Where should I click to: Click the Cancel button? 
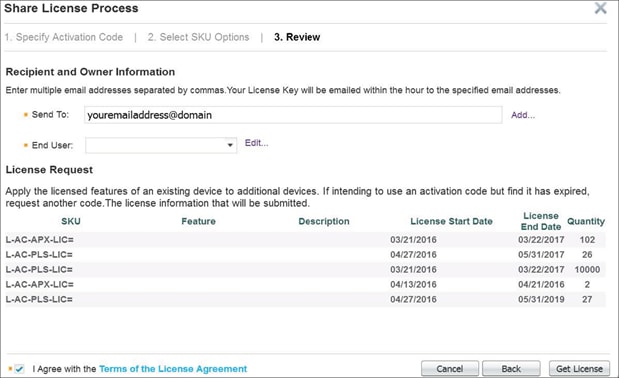click(450, 369)
